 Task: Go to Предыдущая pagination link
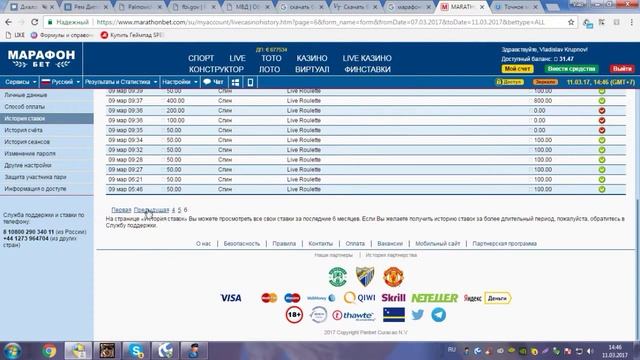(x=151, y=210)
